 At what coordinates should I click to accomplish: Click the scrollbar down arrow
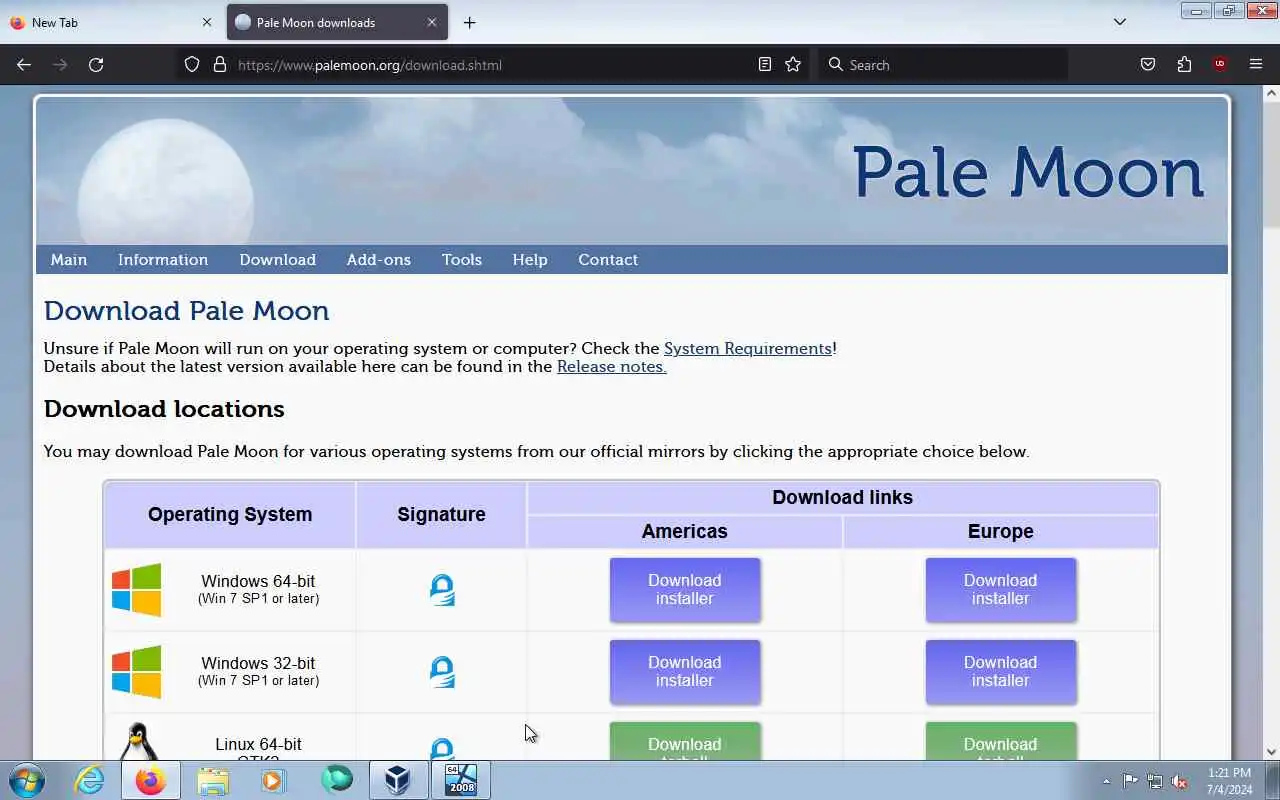click(1271, 752)
